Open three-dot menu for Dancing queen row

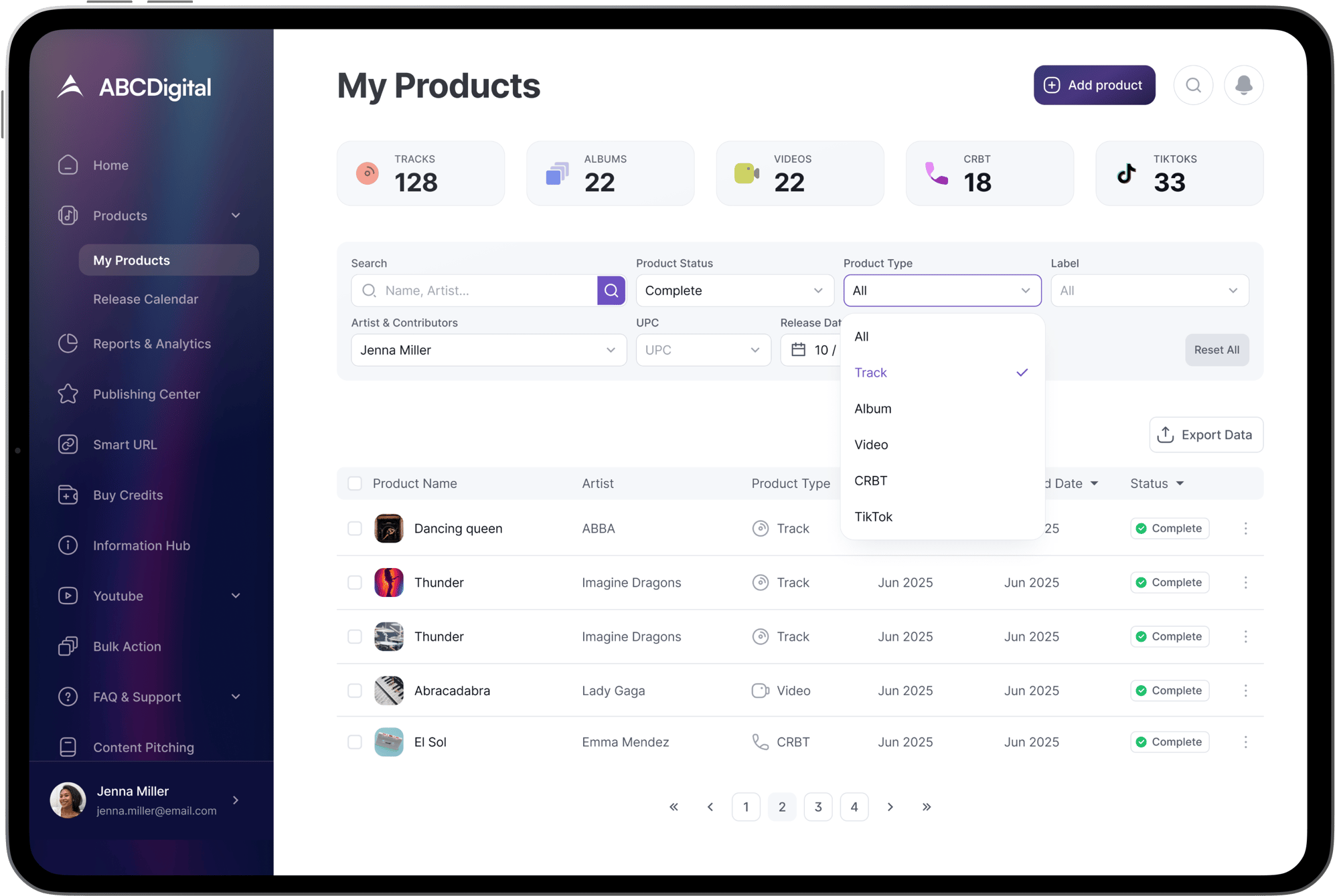tap(1245, 529)
